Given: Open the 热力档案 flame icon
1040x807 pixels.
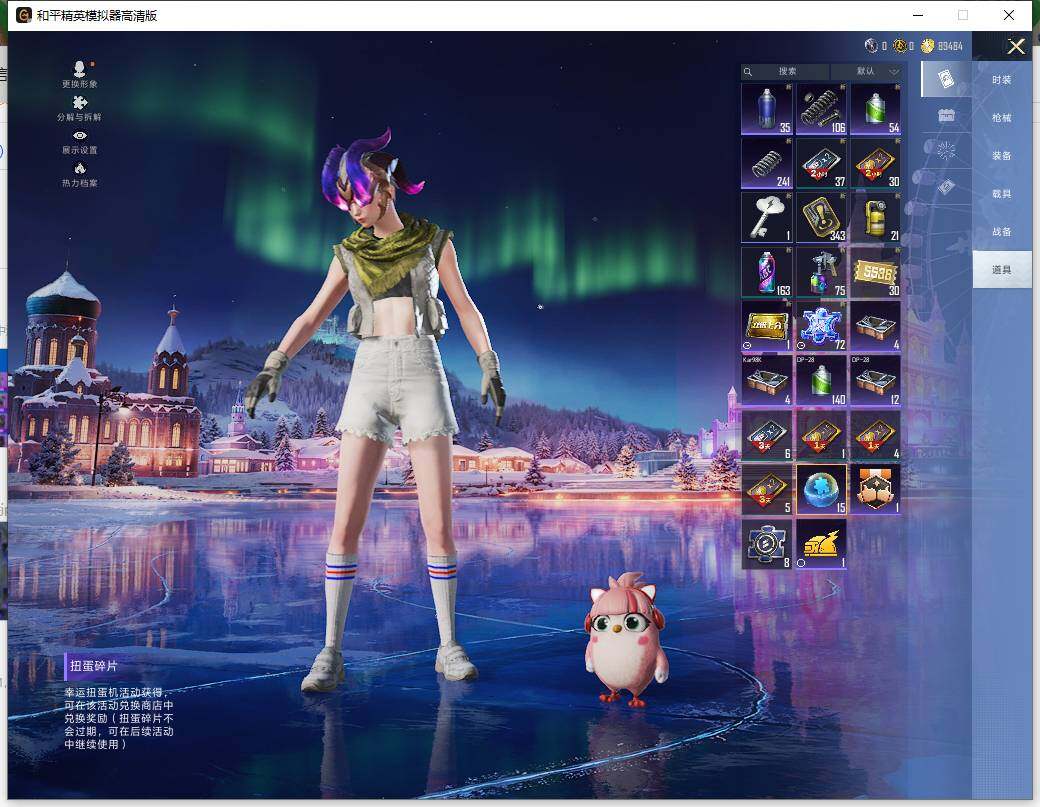Looking at the screenshot, I should [80, 168].
